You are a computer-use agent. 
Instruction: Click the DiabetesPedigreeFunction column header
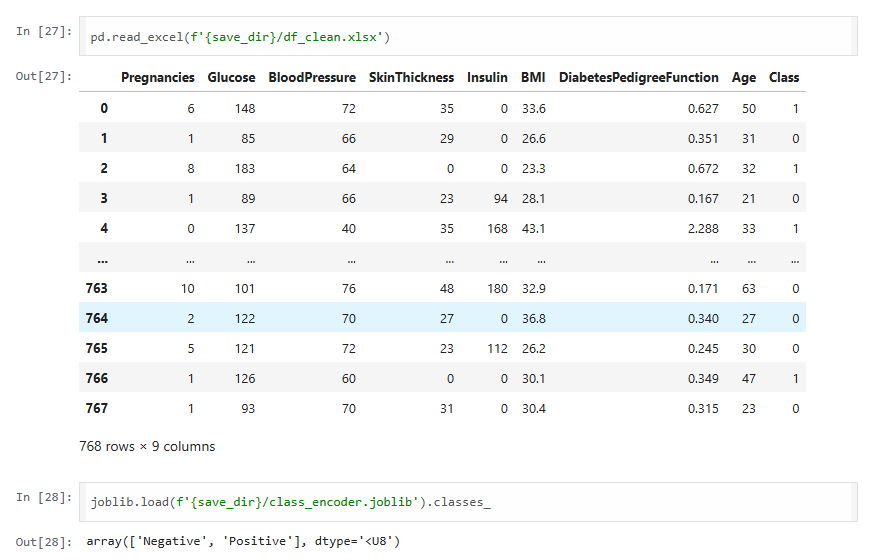[638, 77]
